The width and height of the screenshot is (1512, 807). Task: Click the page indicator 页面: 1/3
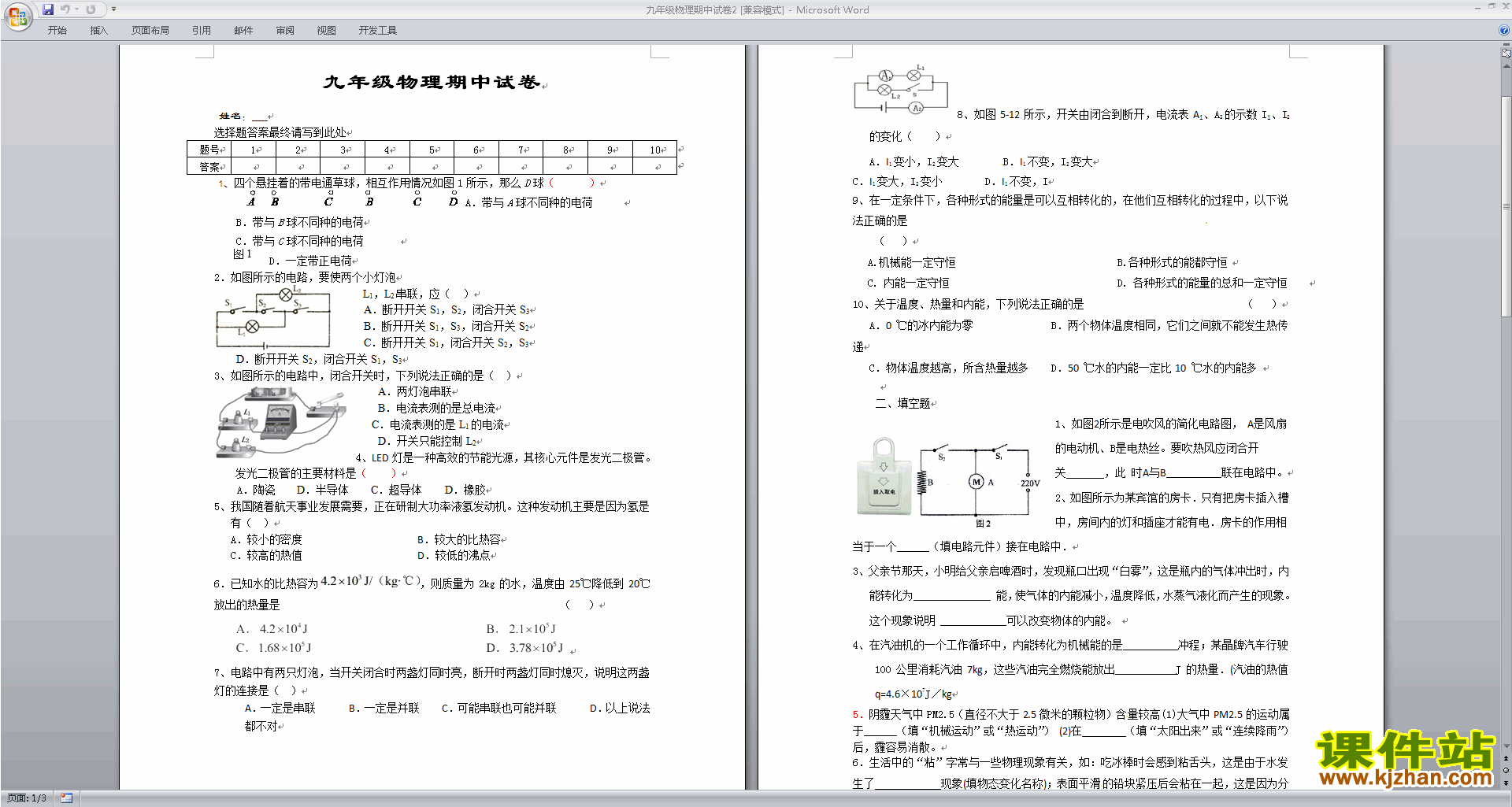27,798
